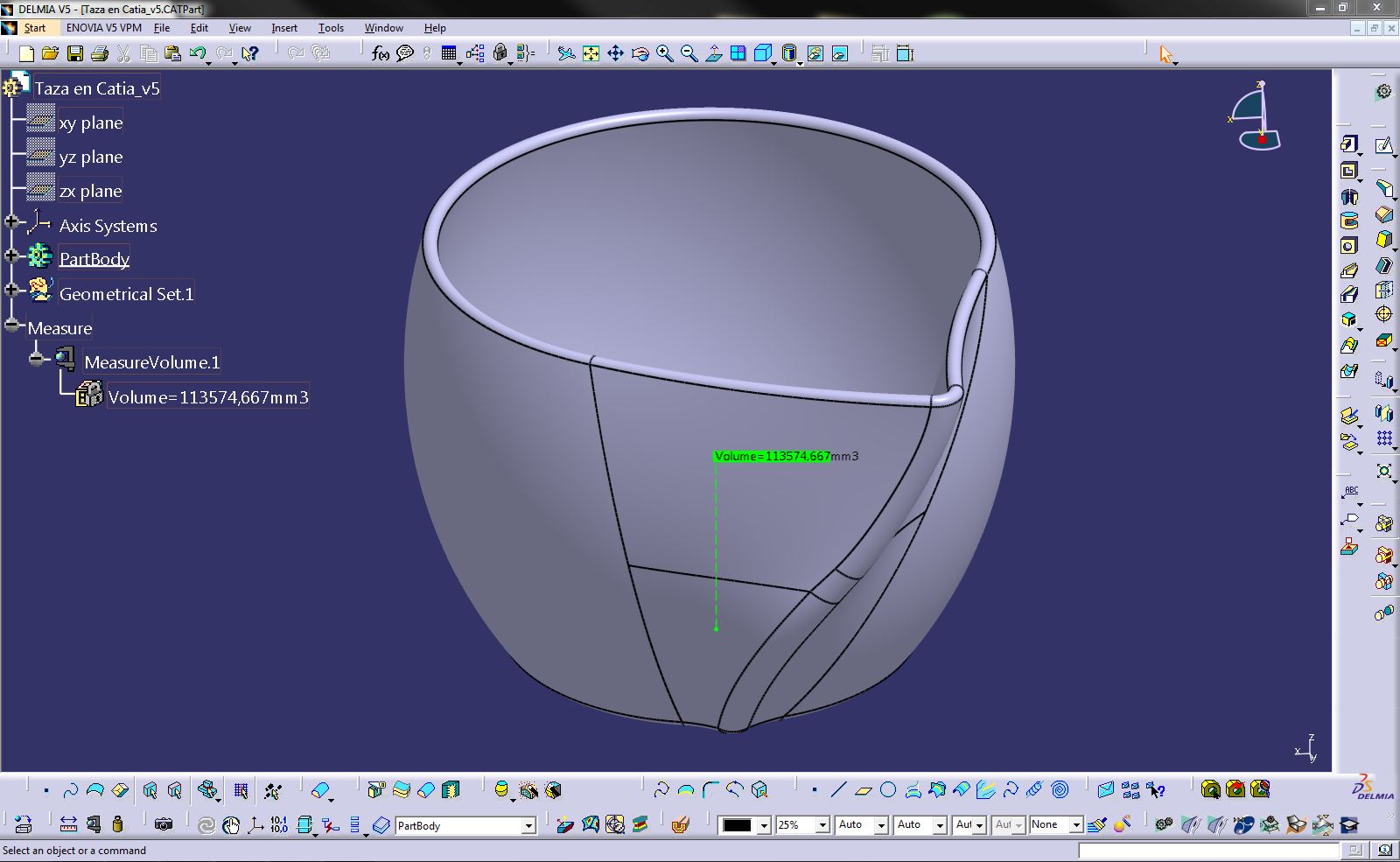
Task: Select the Taza en Catia_v5 root node
Action: point(97,88)
